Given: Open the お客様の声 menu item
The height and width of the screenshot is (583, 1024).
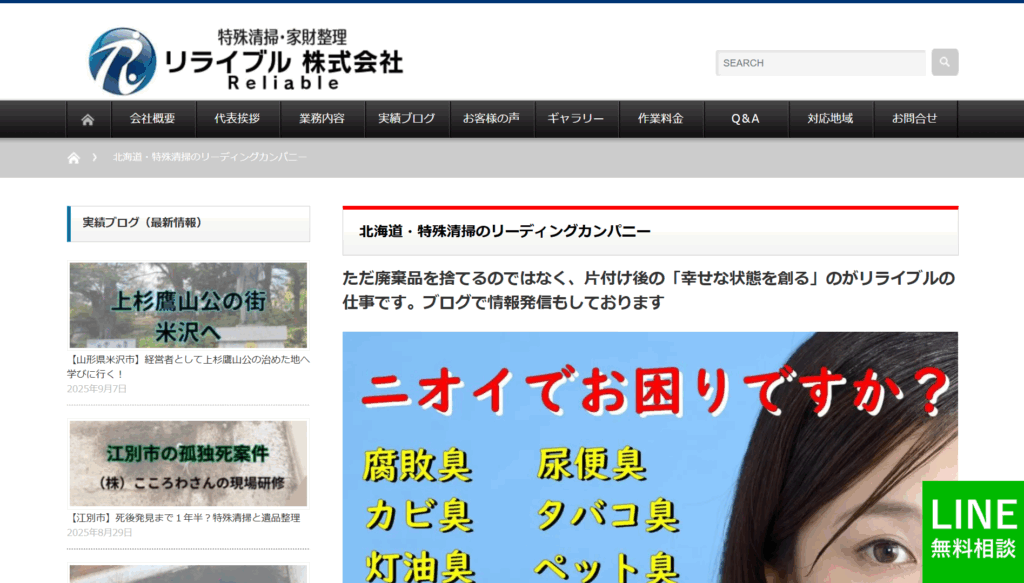Looking at the screenshot, I should [491, 119].
